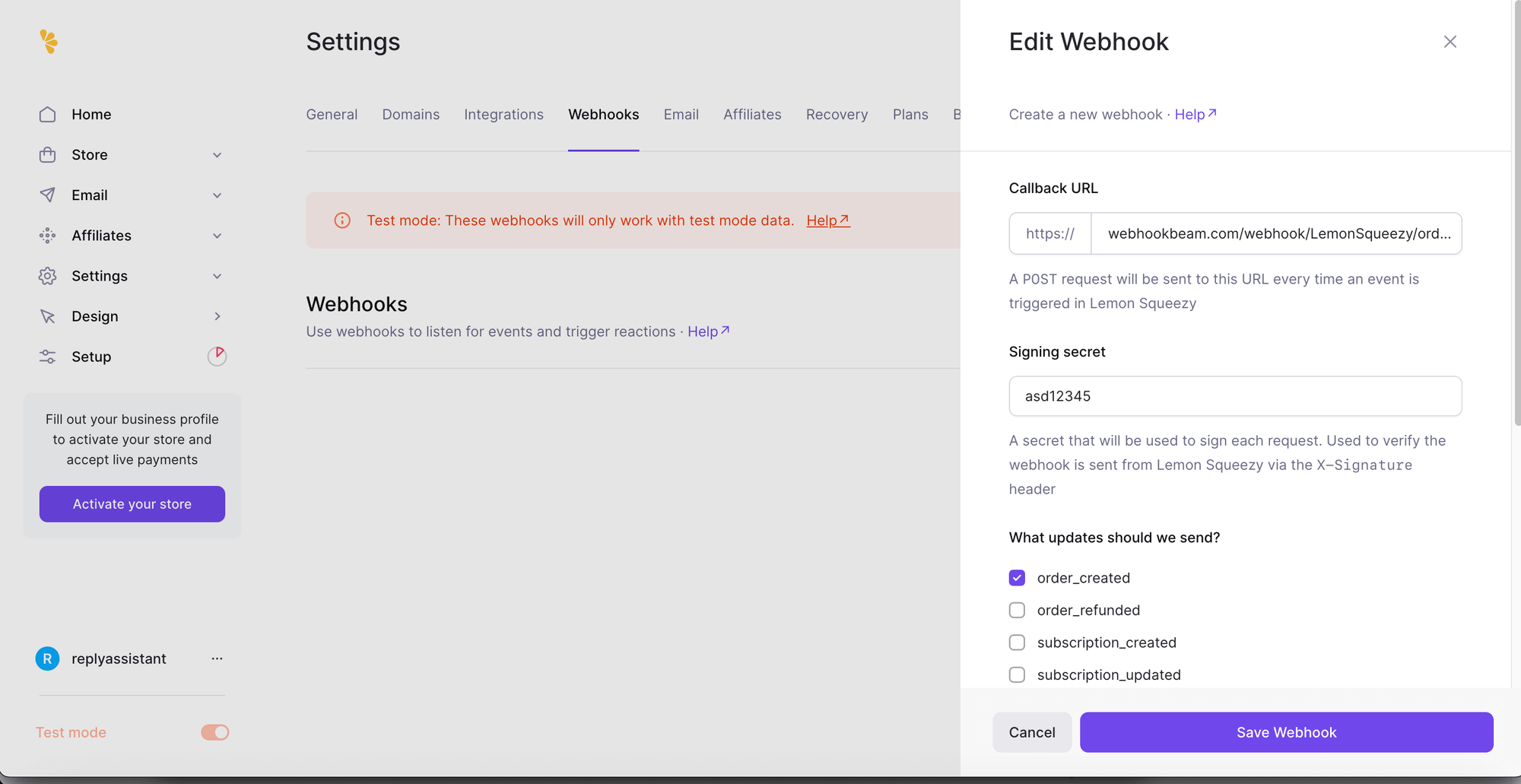Click the Setup sliders icon
The height and width of the screenshot is (784, 1521).
47,357
